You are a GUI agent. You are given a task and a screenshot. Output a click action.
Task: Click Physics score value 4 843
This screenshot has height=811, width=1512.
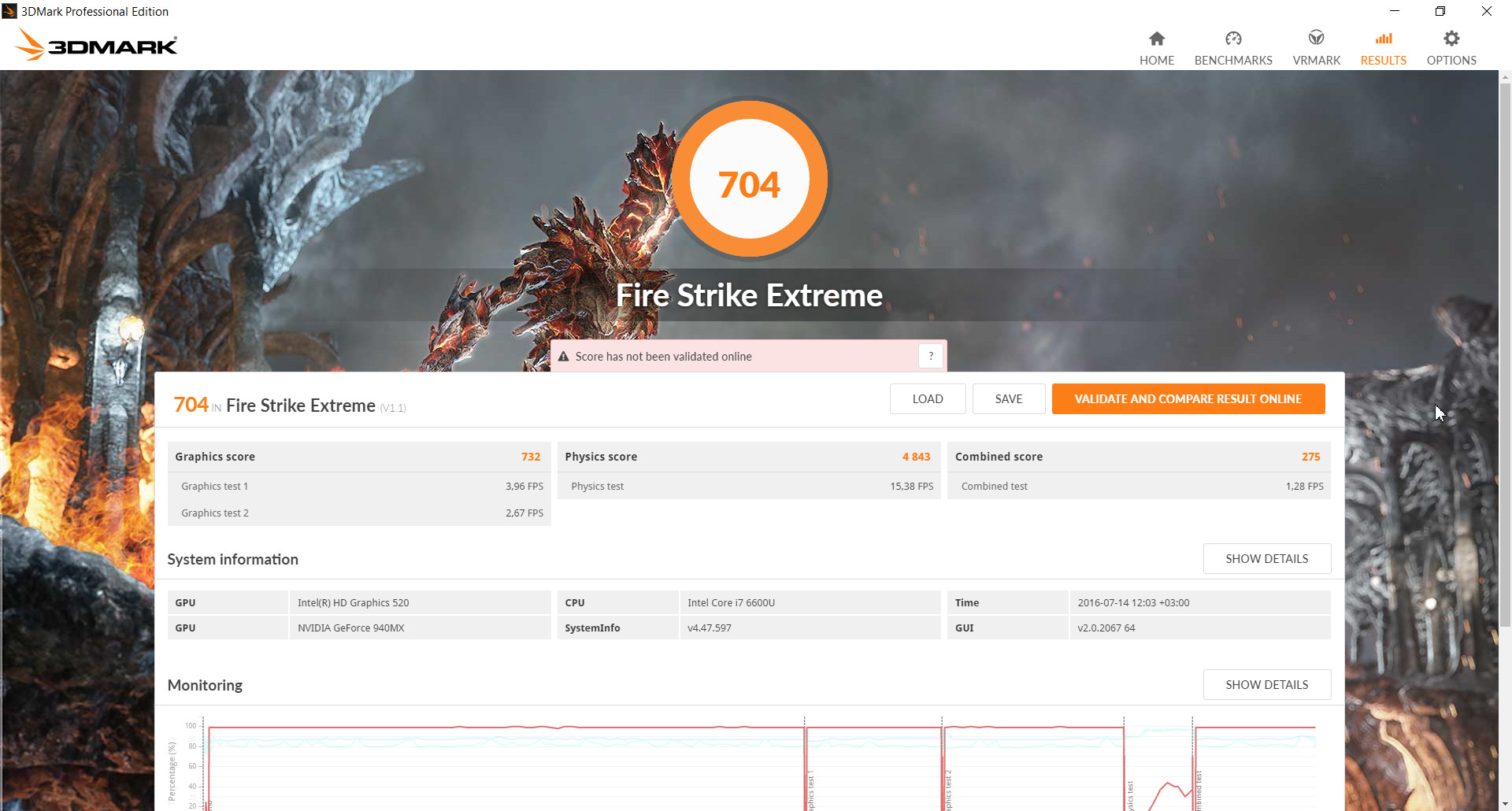click(x=916, y=457)
